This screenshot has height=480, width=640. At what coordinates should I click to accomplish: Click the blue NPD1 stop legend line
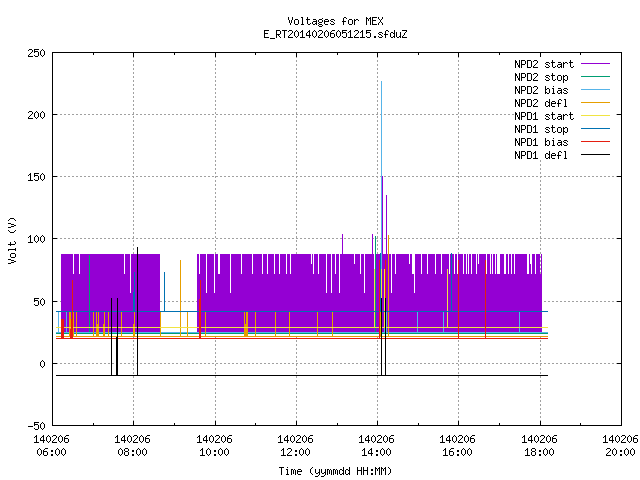[595, 129]
